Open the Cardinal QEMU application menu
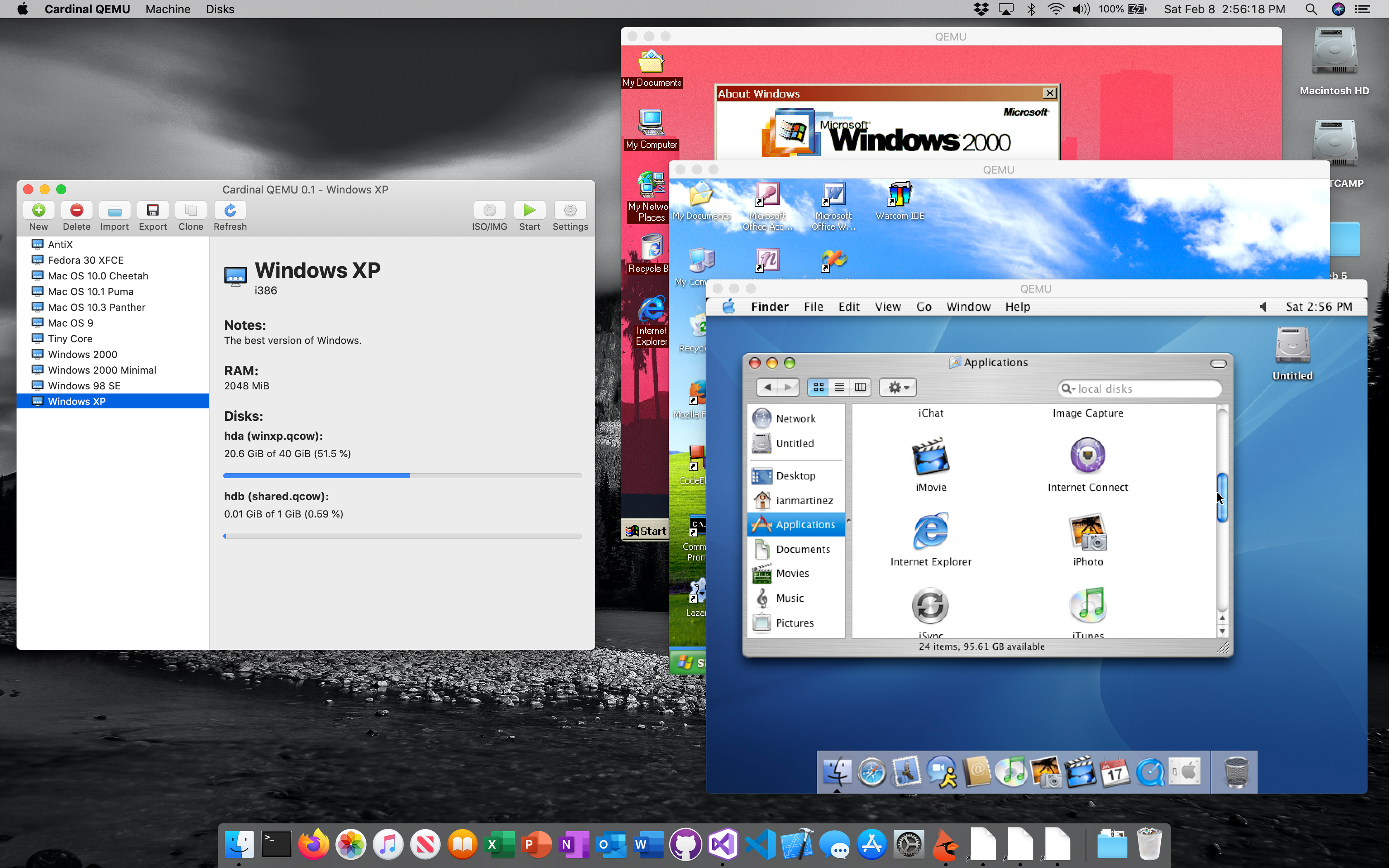This screenshot has height=868, width=1389. 87,9
